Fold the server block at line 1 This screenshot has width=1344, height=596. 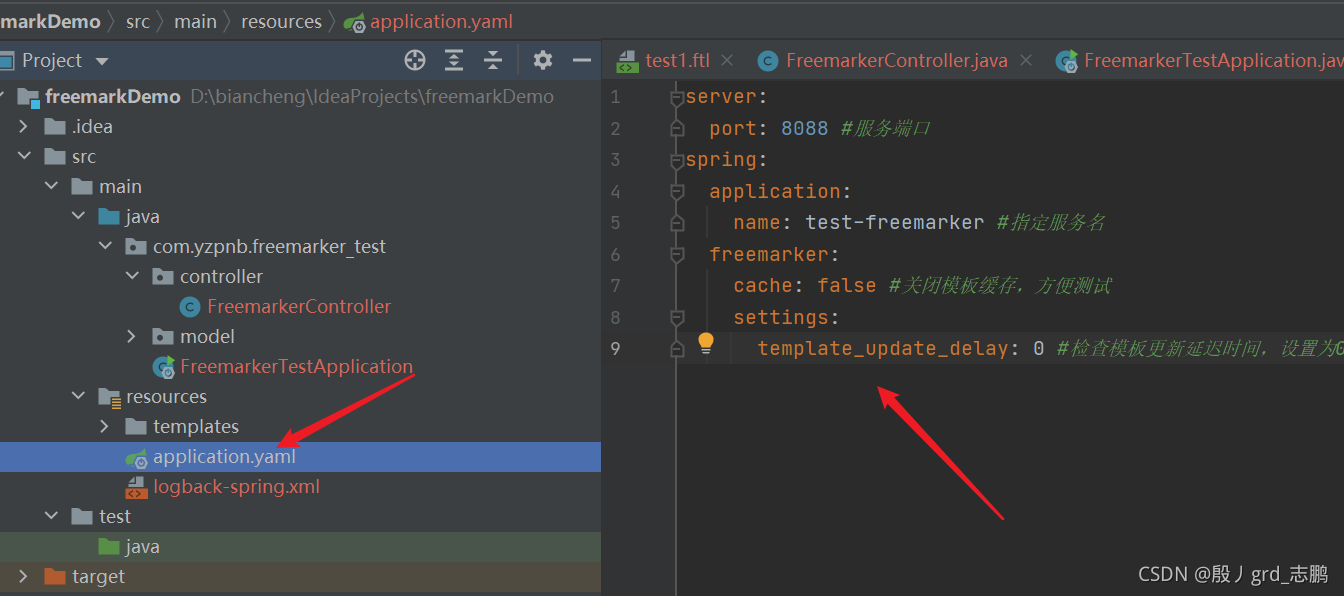(677, 97)
